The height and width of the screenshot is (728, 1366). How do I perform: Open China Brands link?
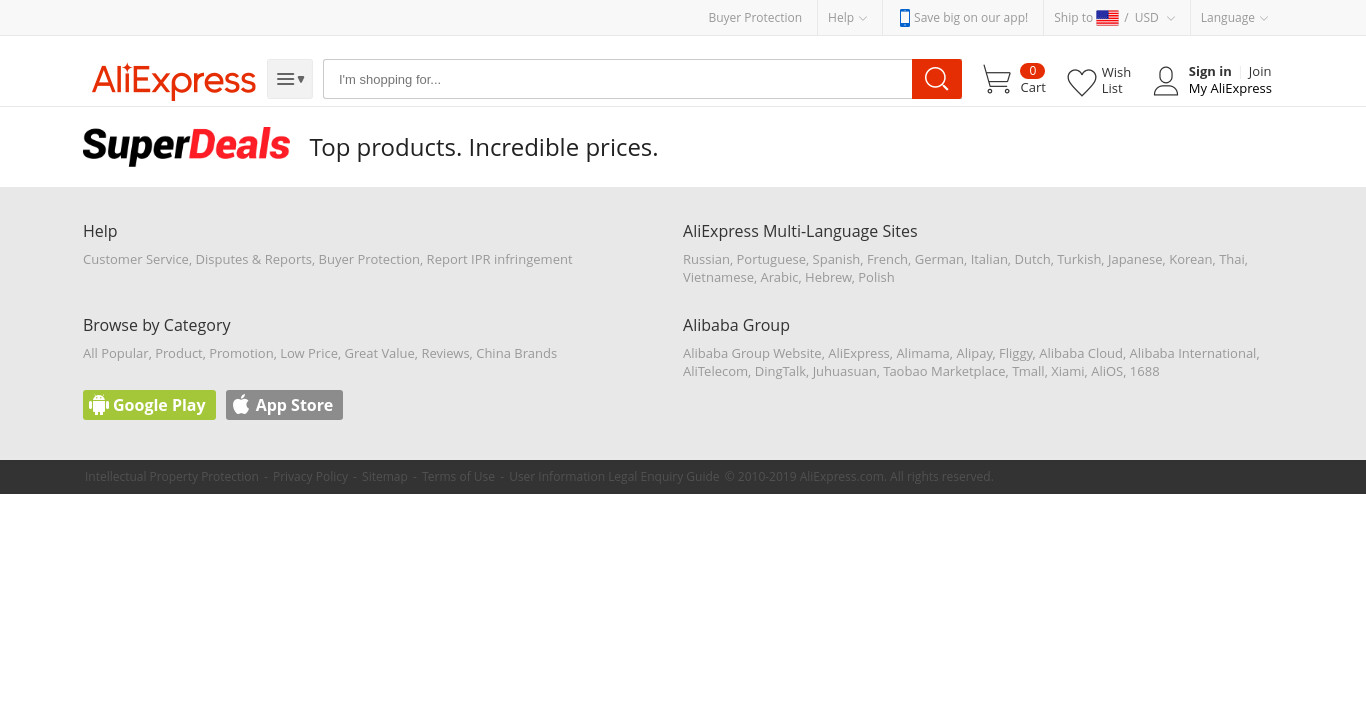[x=517, y=353]
